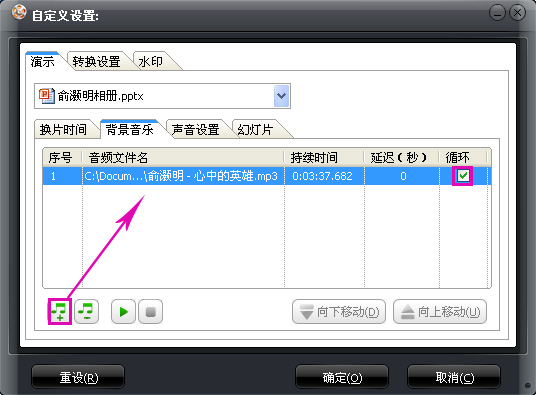Open the 声音设置 tab
The width and height of the screenshot is (536, 395).
coord(196,130)
